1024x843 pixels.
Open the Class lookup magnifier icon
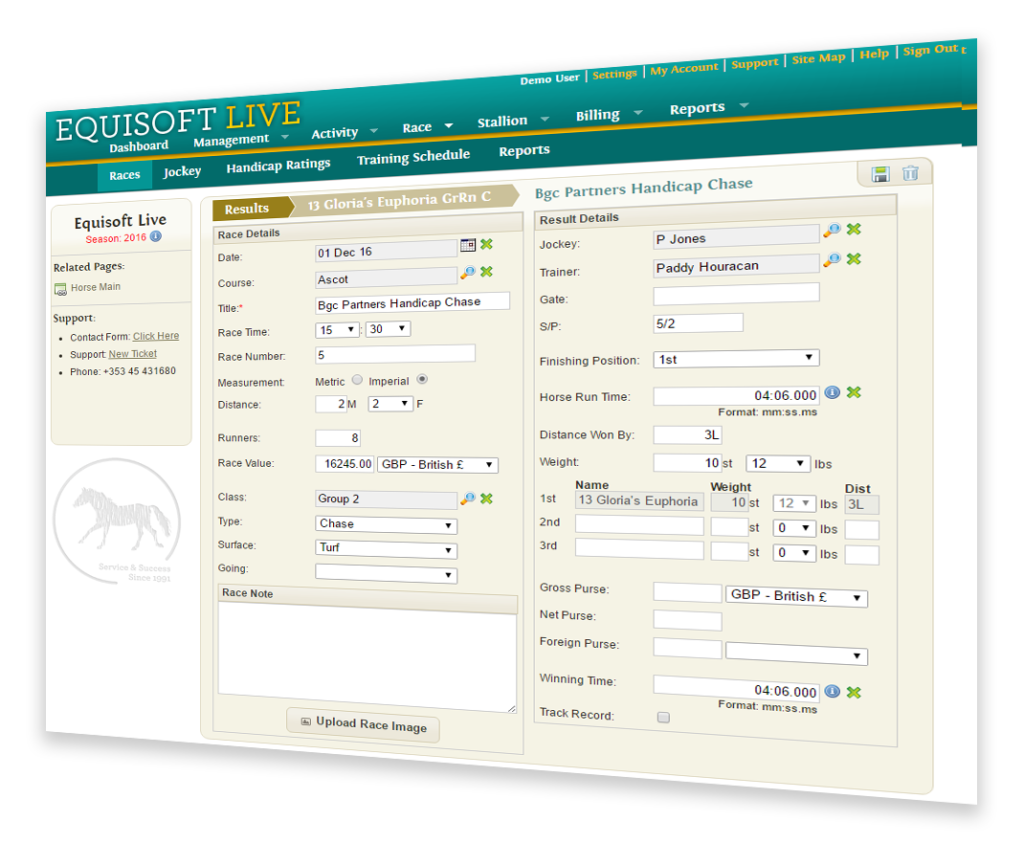pyautogui.click(x=466, y=497)
